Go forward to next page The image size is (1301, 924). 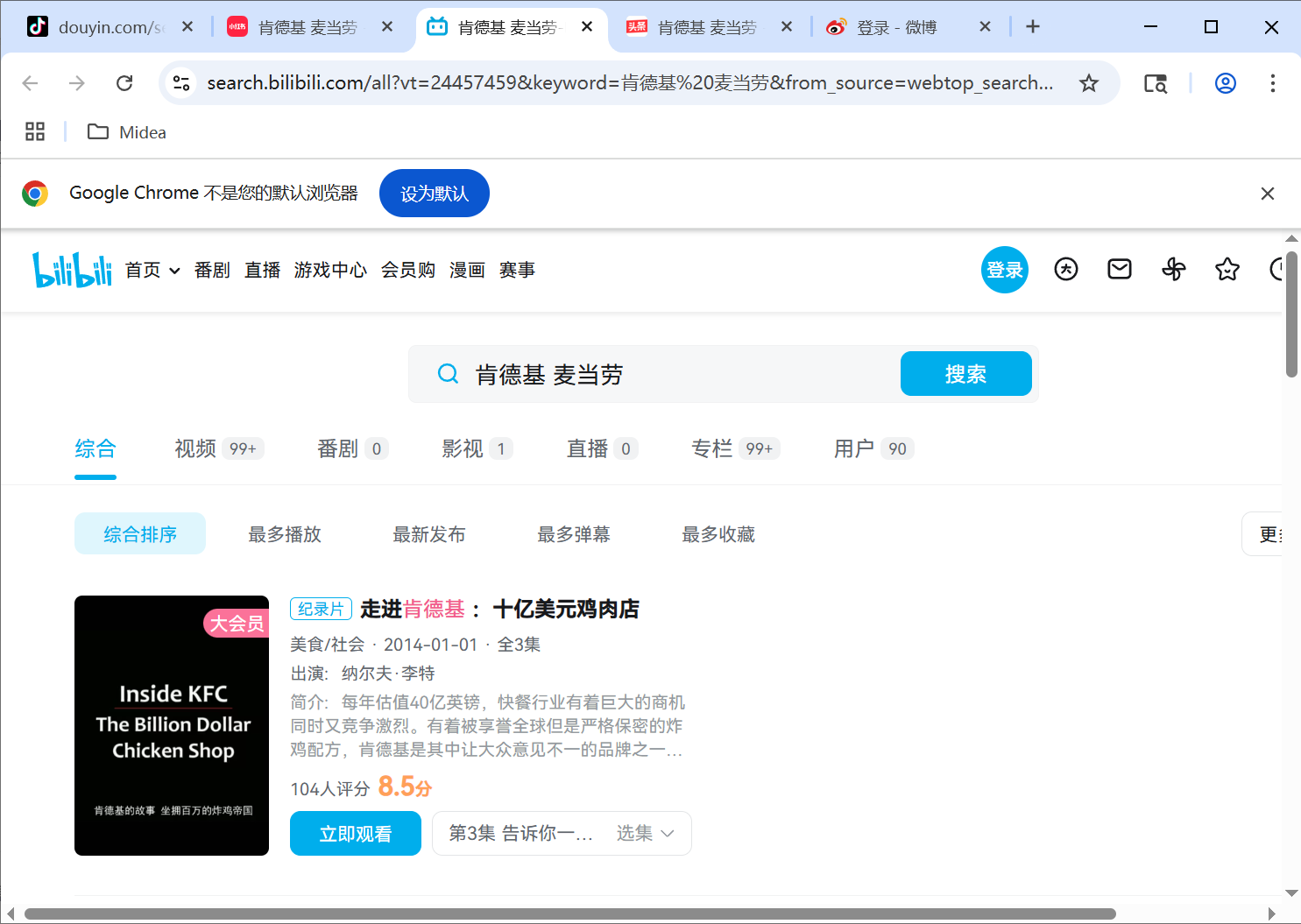point(77,83)
